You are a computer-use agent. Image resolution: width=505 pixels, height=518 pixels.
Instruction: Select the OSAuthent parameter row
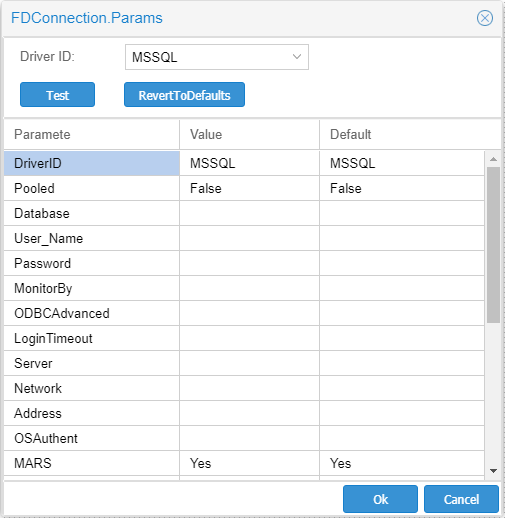[x=244, y=438]
